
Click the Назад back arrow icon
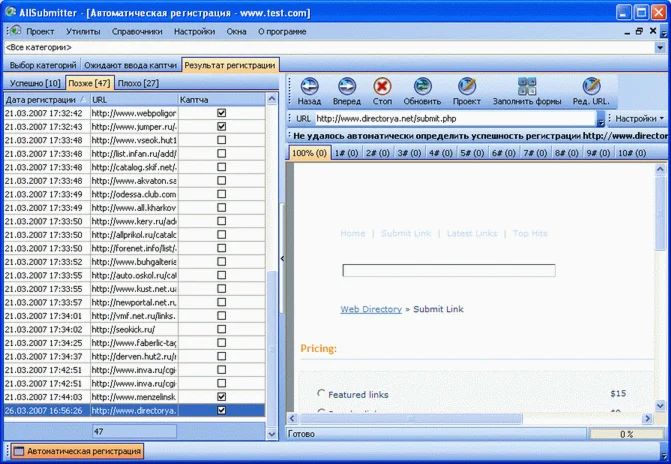pos(309,86)
